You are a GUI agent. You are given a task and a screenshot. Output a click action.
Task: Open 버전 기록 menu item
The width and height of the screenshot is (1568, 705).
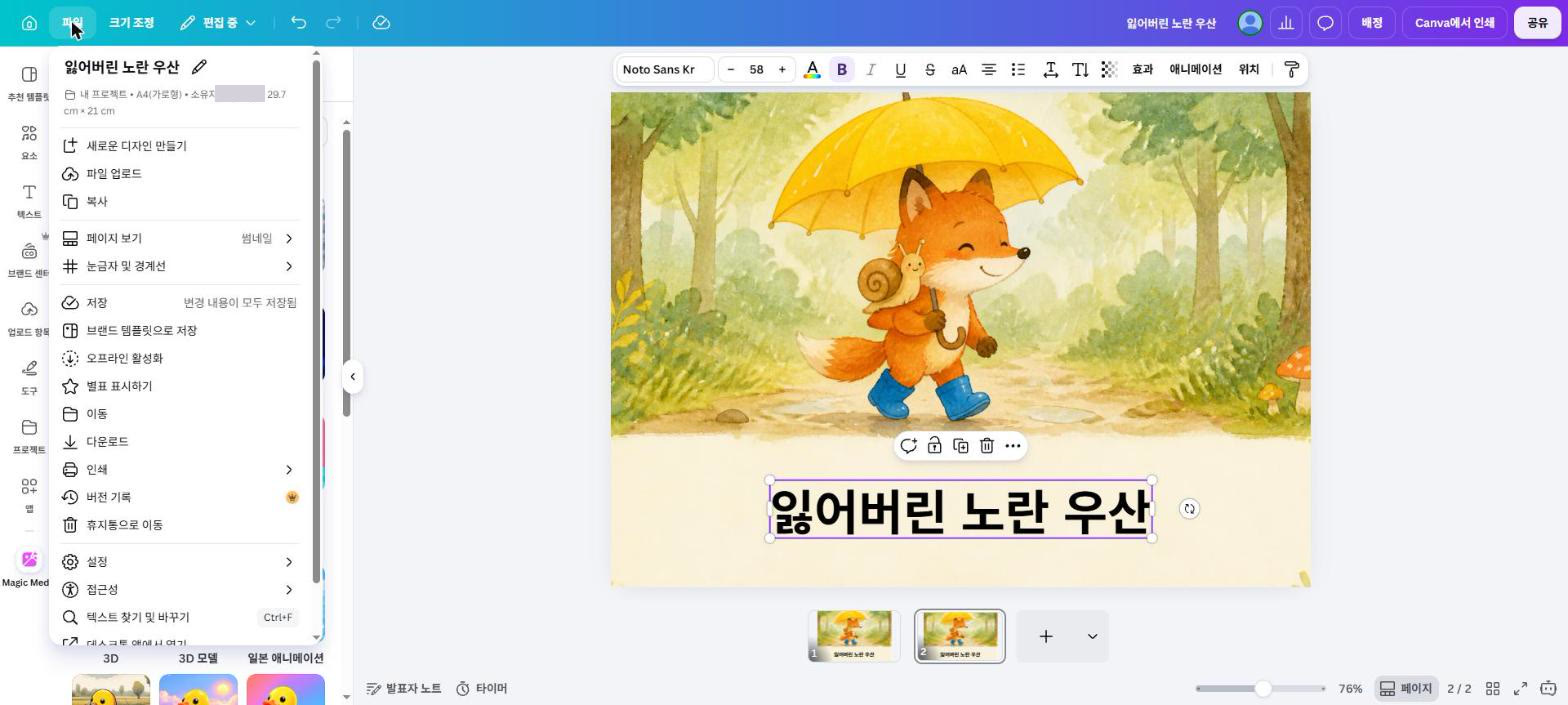pos(180,497)
